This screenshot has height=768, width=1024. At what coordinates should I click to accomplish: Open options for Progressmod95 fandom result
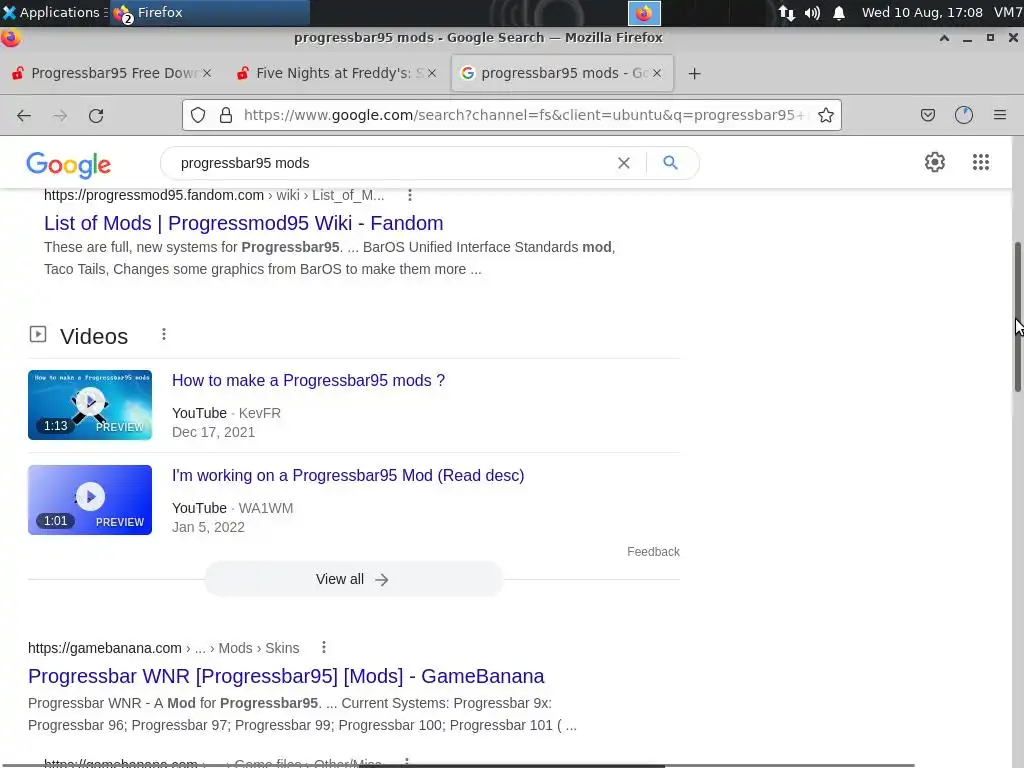tap(409, 195)
